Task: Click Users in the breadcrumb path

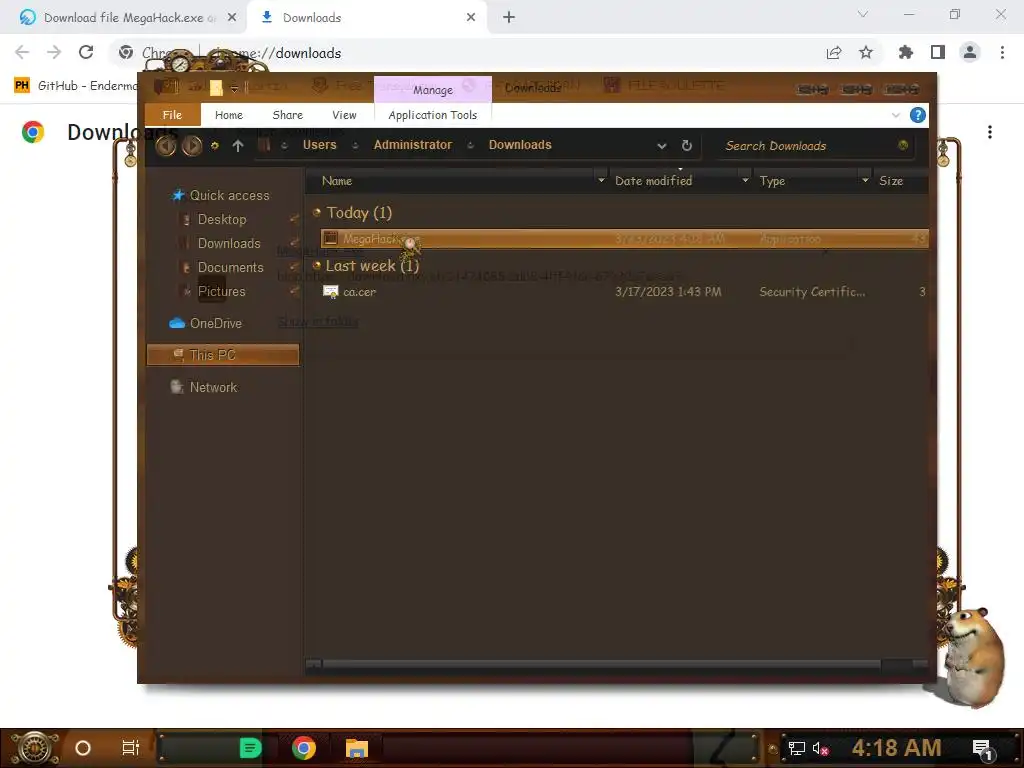Action: (319, 145)
